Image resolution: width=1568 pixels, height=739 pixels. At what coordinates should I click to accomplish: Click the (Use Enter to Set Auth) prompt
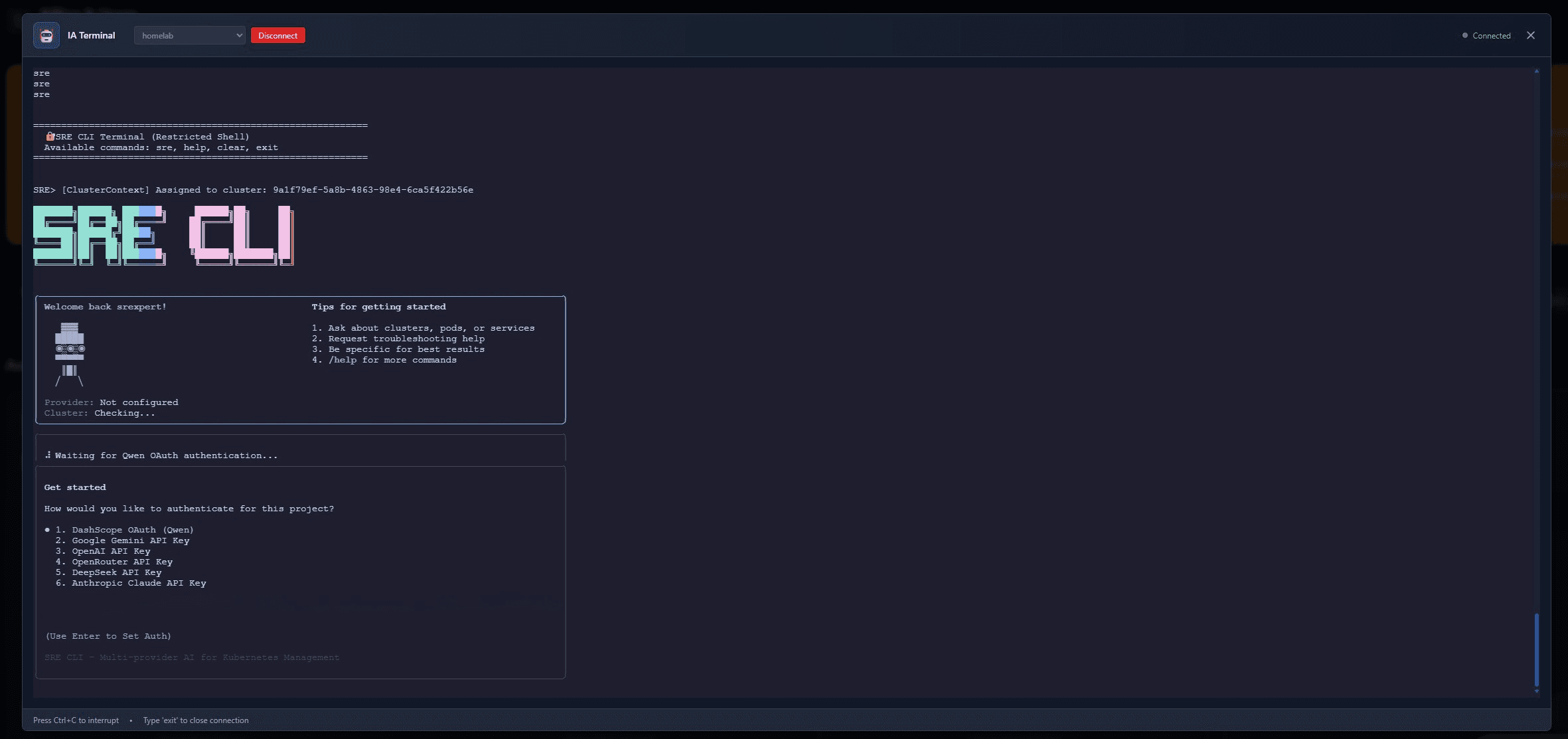[x=108, y=635]
